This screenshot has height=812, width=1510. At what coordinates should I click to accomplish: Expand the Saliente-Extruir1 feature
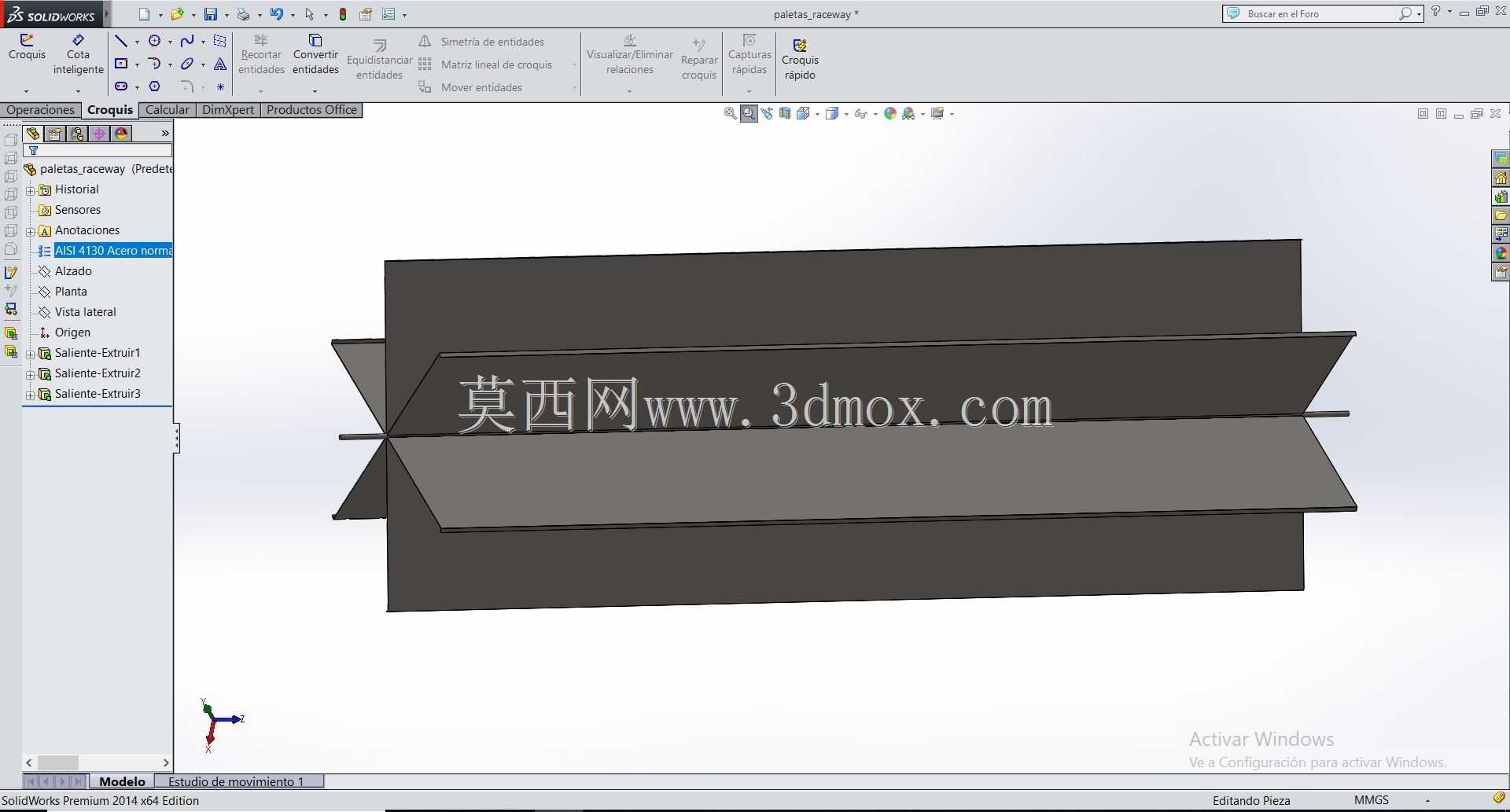(x=30, y=354)
